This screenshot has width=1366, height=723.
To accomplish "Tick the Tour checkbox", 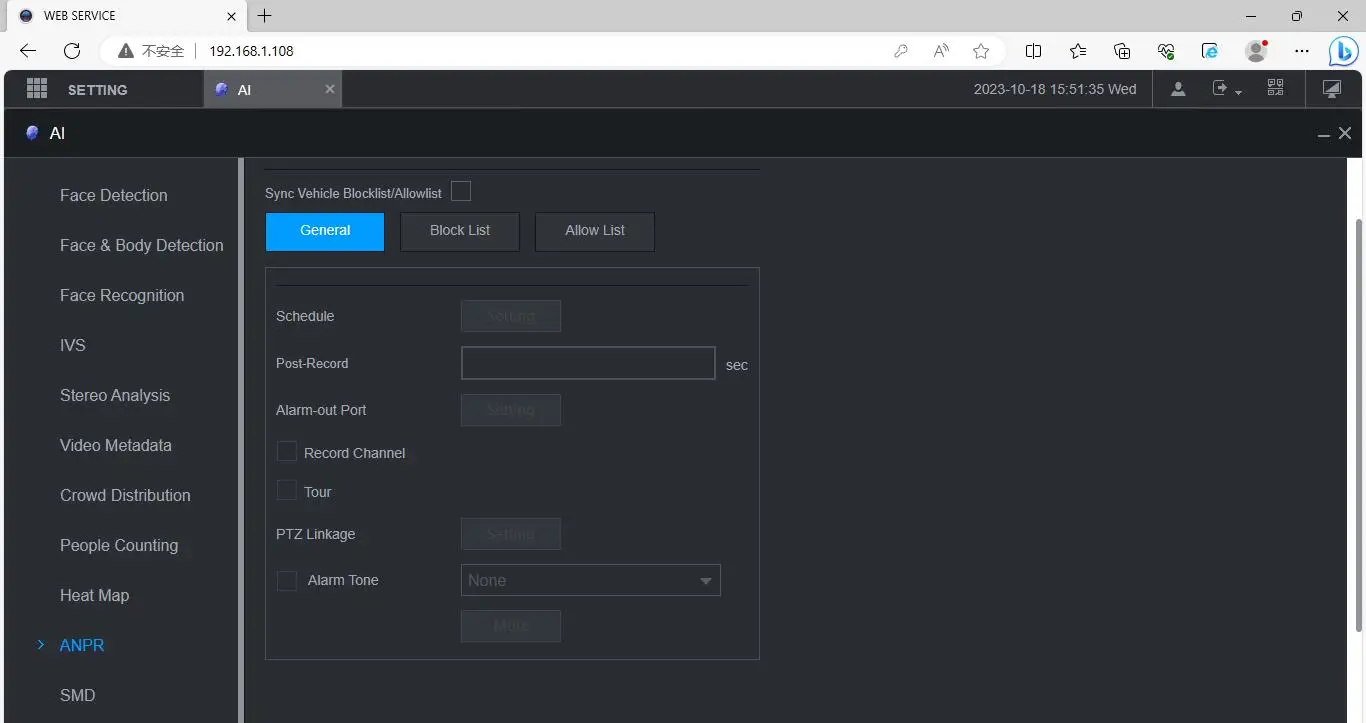I will tap(287, 491).
